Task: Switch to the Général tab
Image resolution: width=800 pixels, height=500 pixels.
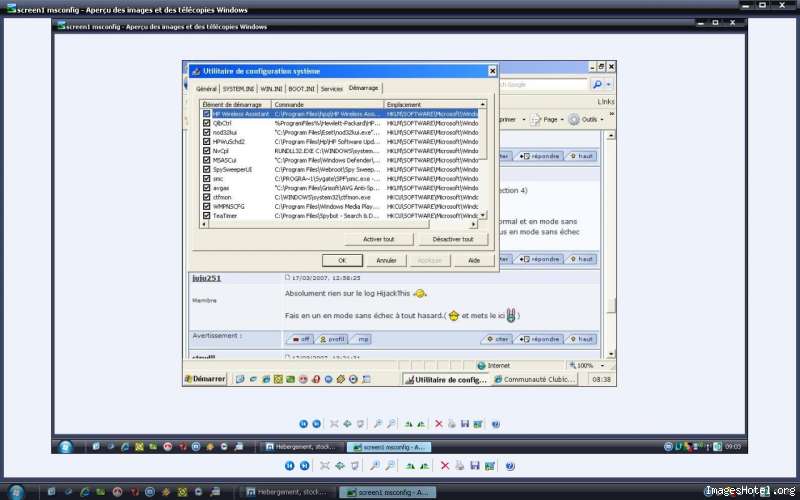Action: coord(206,89)
